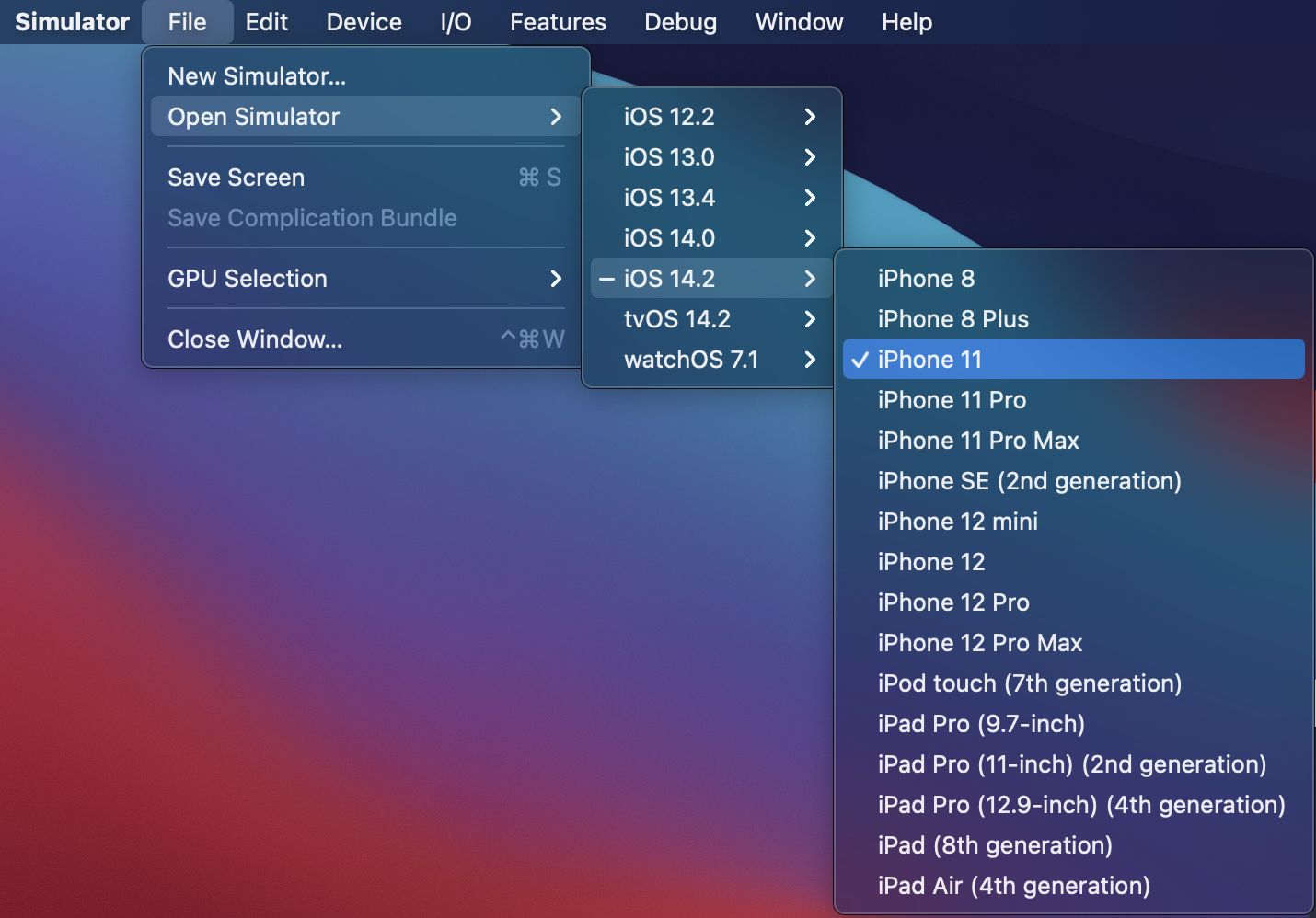Viewport: 1316px width, 918px height.
Task: Open the iPhone 11 Pro Max simulator
Action: click(x=1074, y=441)
